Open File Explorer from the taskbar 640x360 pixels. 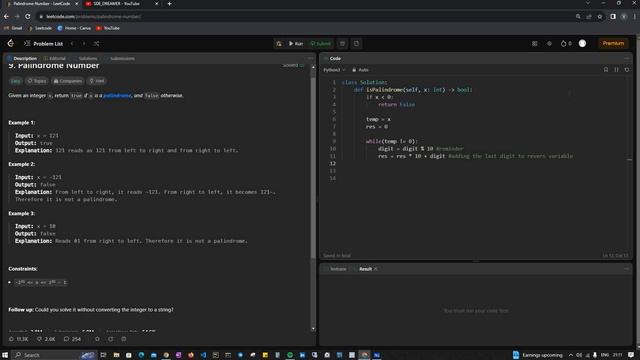coord(116,355)
